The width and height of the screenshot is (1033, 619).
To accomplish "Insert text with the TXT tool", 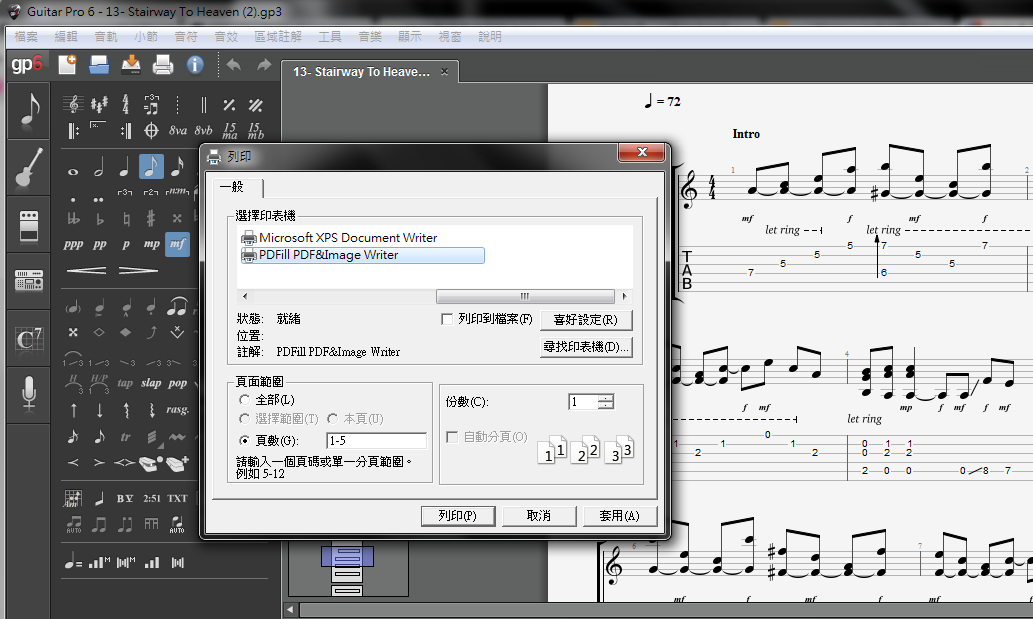I will (177, 498).
